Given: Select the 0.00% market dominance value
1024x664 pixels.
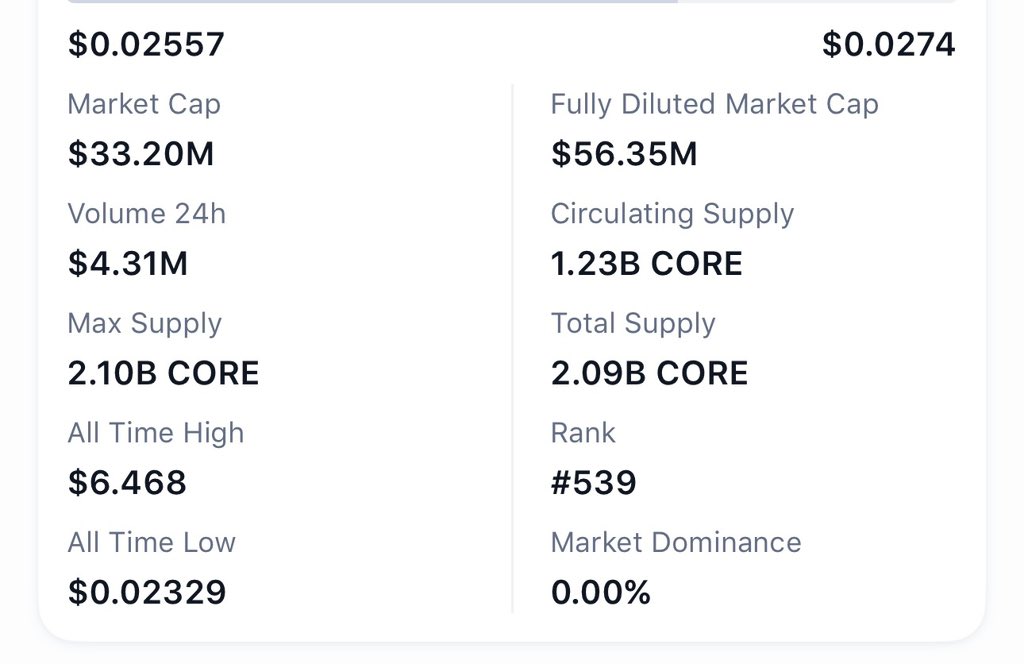Looking at the screenshot, I should coord(601,593).
